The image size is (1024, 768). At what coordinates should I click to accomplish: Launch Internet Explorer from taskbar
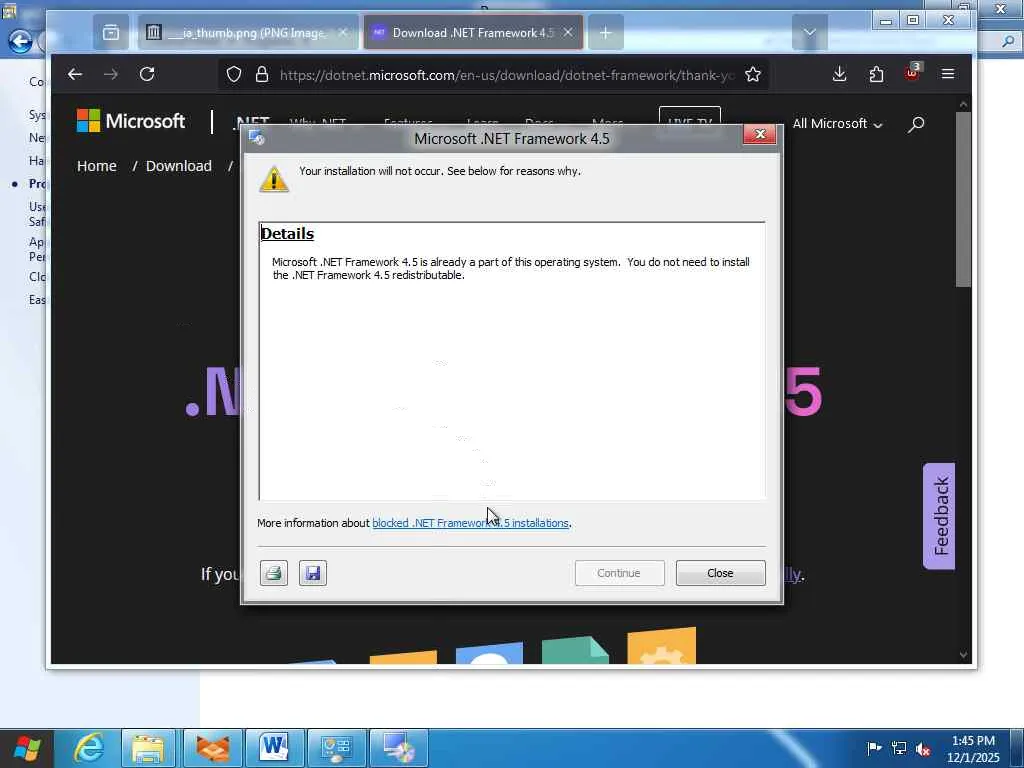pos(88,748)
